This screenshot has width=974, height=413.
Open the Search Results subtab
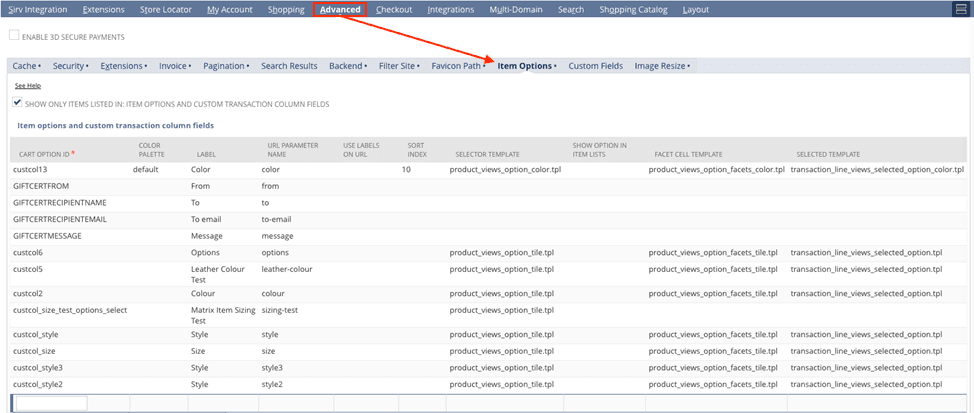pos(289,66)
